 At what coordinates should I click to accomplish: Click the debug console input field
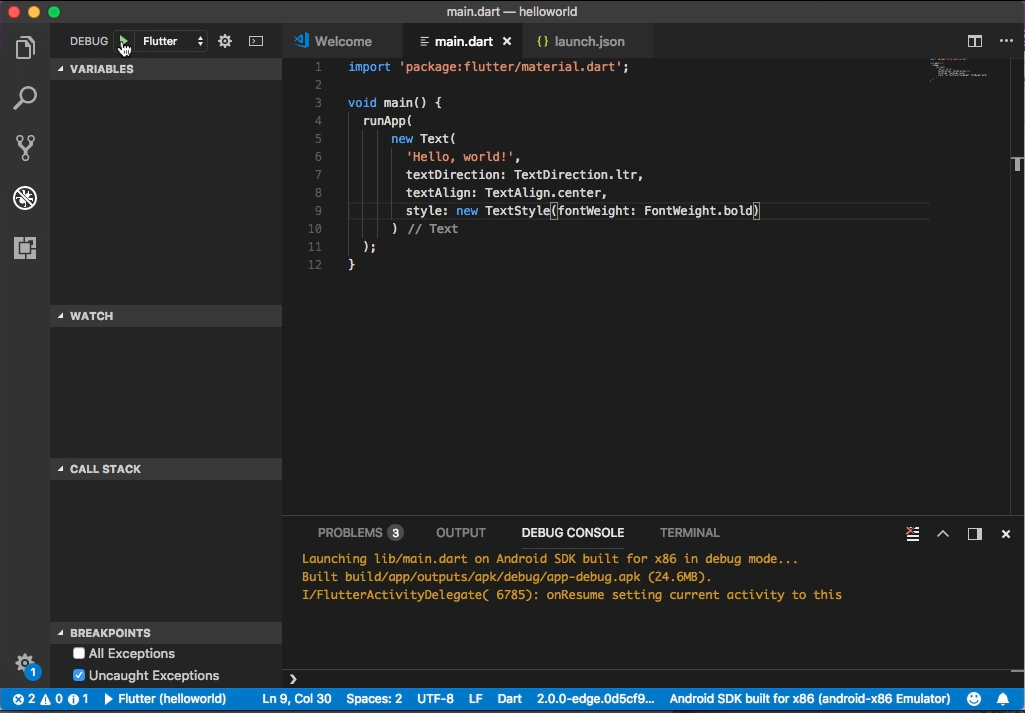654,678
